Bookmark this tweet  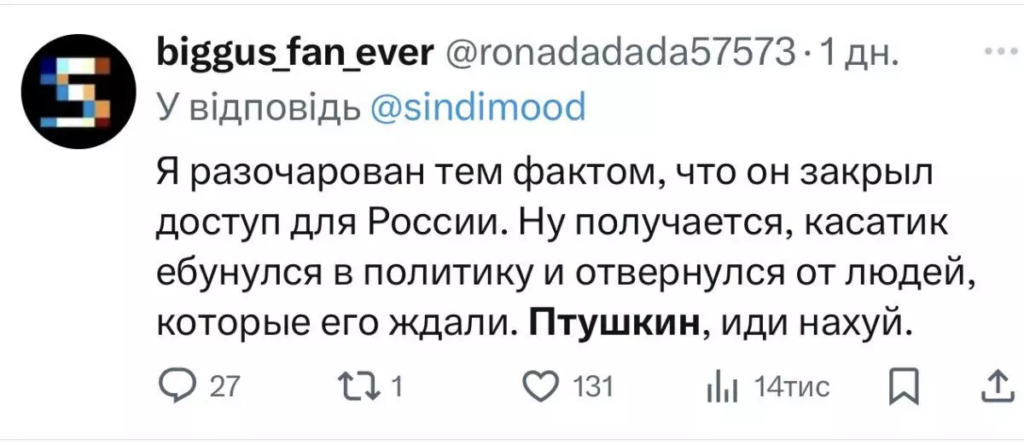point(905,385)
